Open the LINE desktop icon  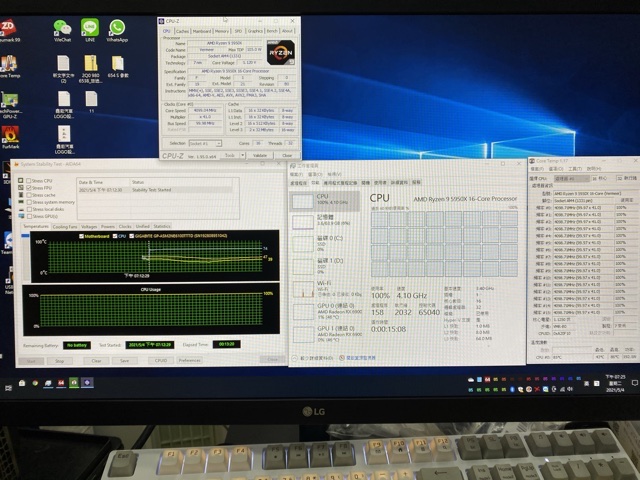[x=90, y=29]
